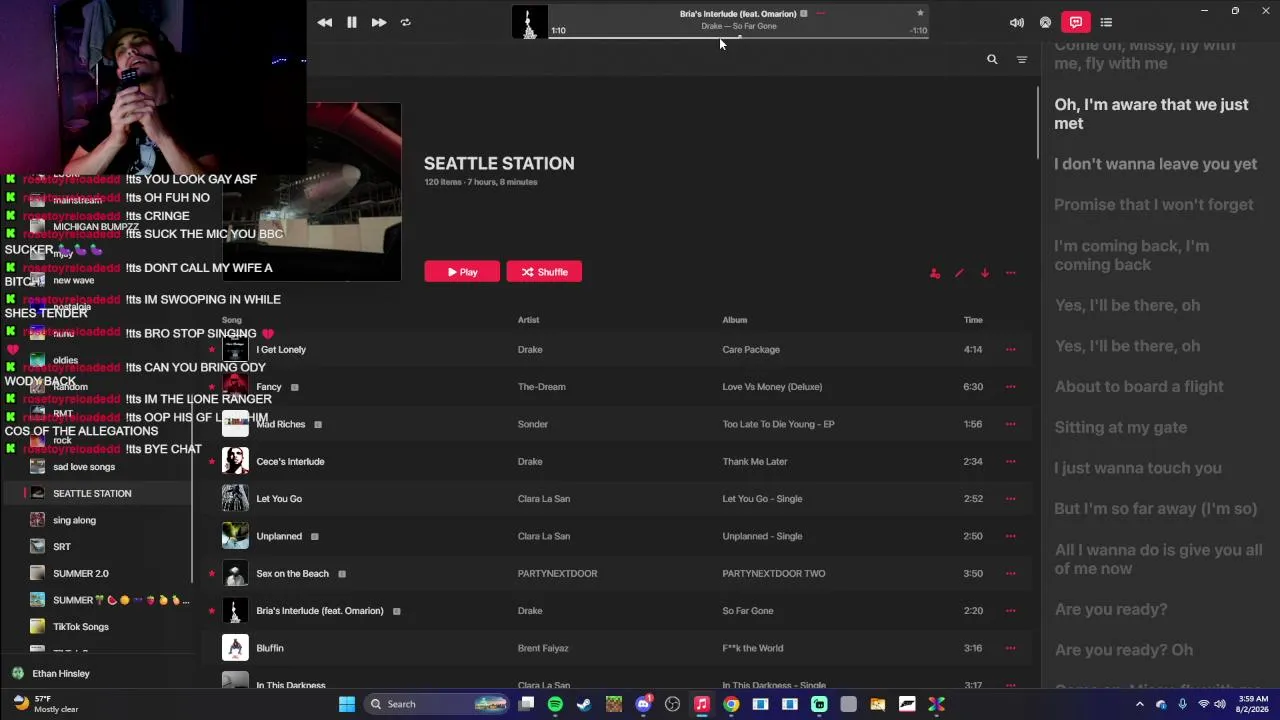The width and height of the screenshot is (1280, 720).
Task: Edit the playlist with the pencil icon
Action: 959,273
